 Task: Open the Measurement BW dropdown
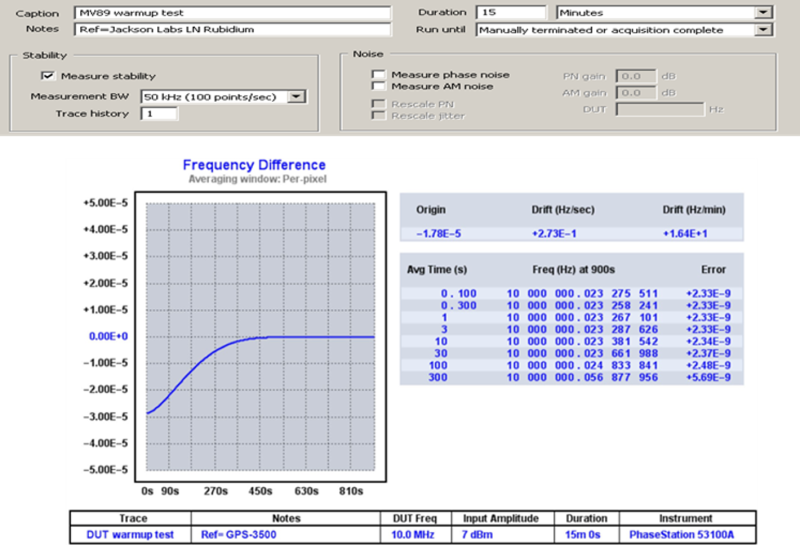click(297, 97)
